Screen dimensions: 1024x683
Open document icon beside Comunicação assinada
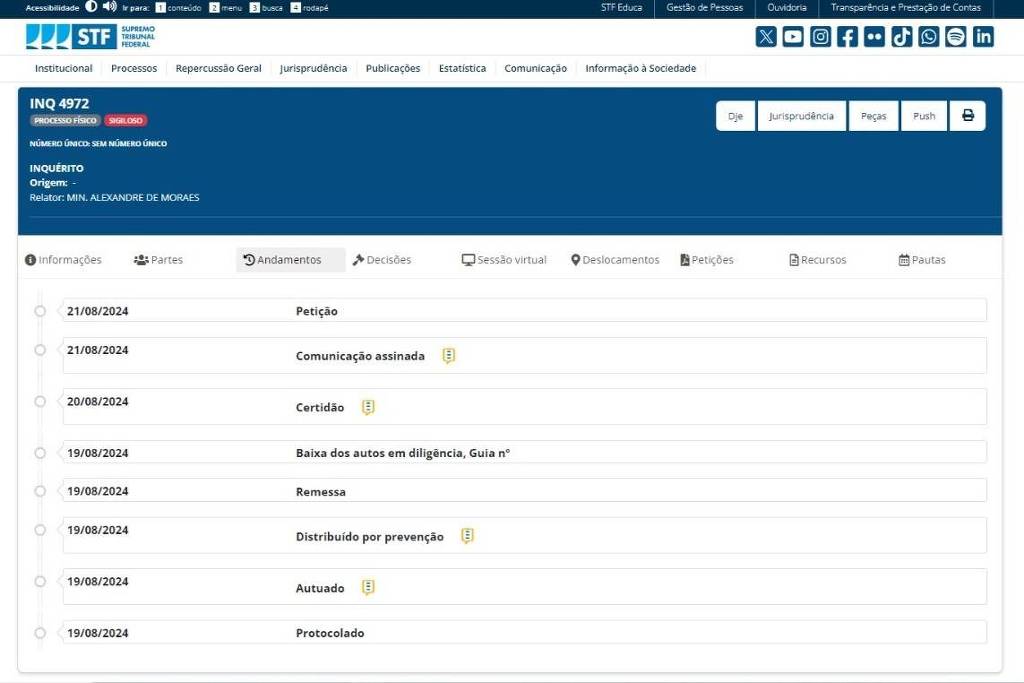click(x=449, y=356)
